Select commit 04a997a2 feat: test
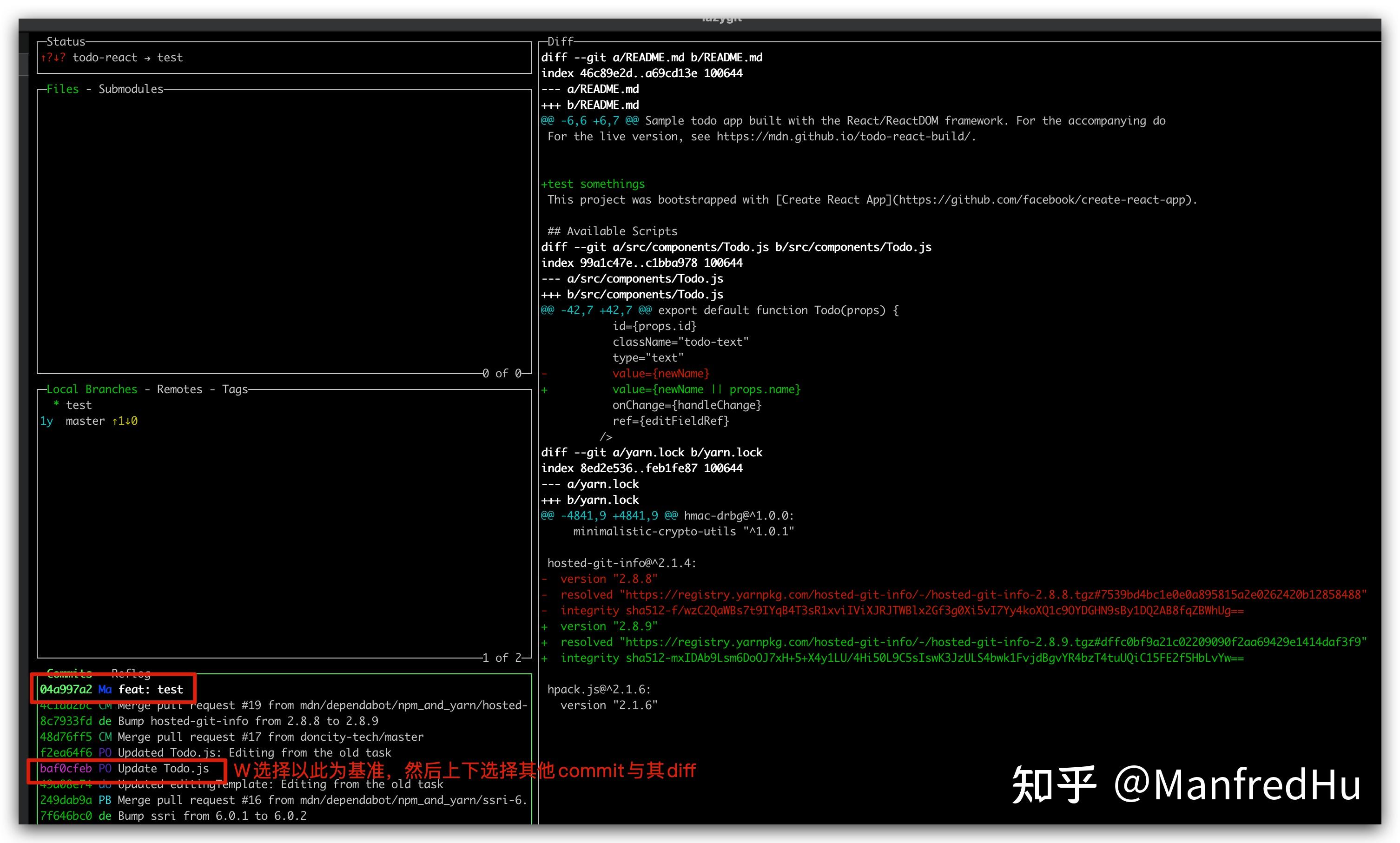This screenshot has height=843, width=1400. (x=112, y=689)
